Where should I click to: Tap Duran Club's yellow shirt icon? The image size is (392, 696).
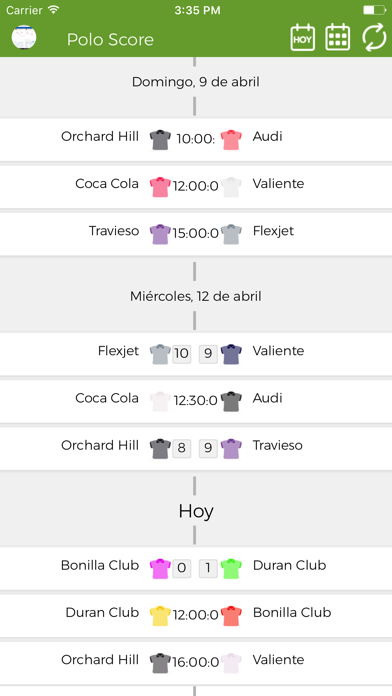click(160, 616)
